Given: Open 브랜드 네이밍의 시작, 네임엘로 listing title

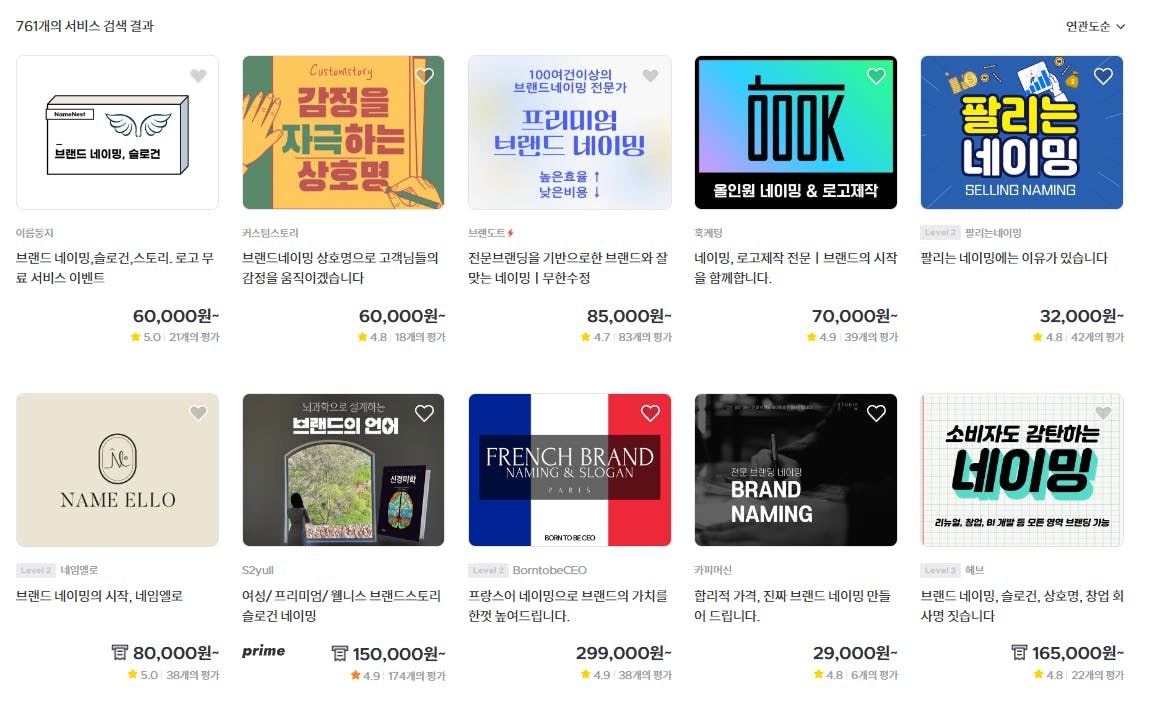Looking at the screenshot, I should click(99, 596).
